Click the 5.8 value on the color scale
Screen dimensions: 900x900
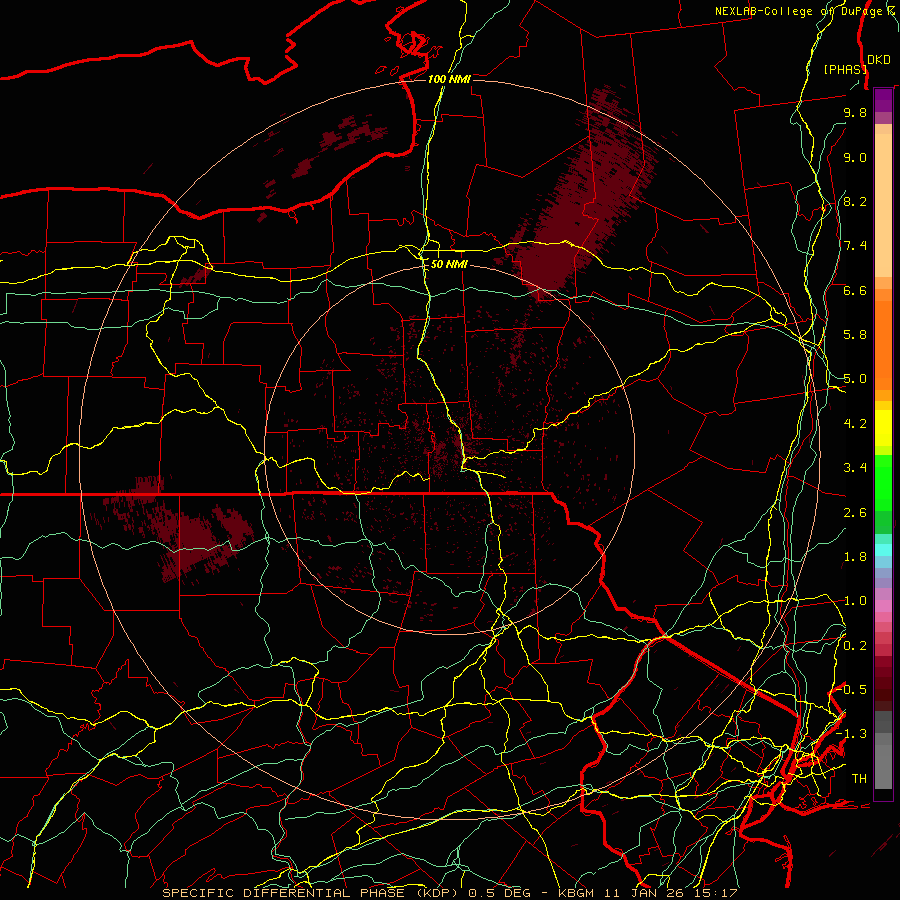point(855,335)
